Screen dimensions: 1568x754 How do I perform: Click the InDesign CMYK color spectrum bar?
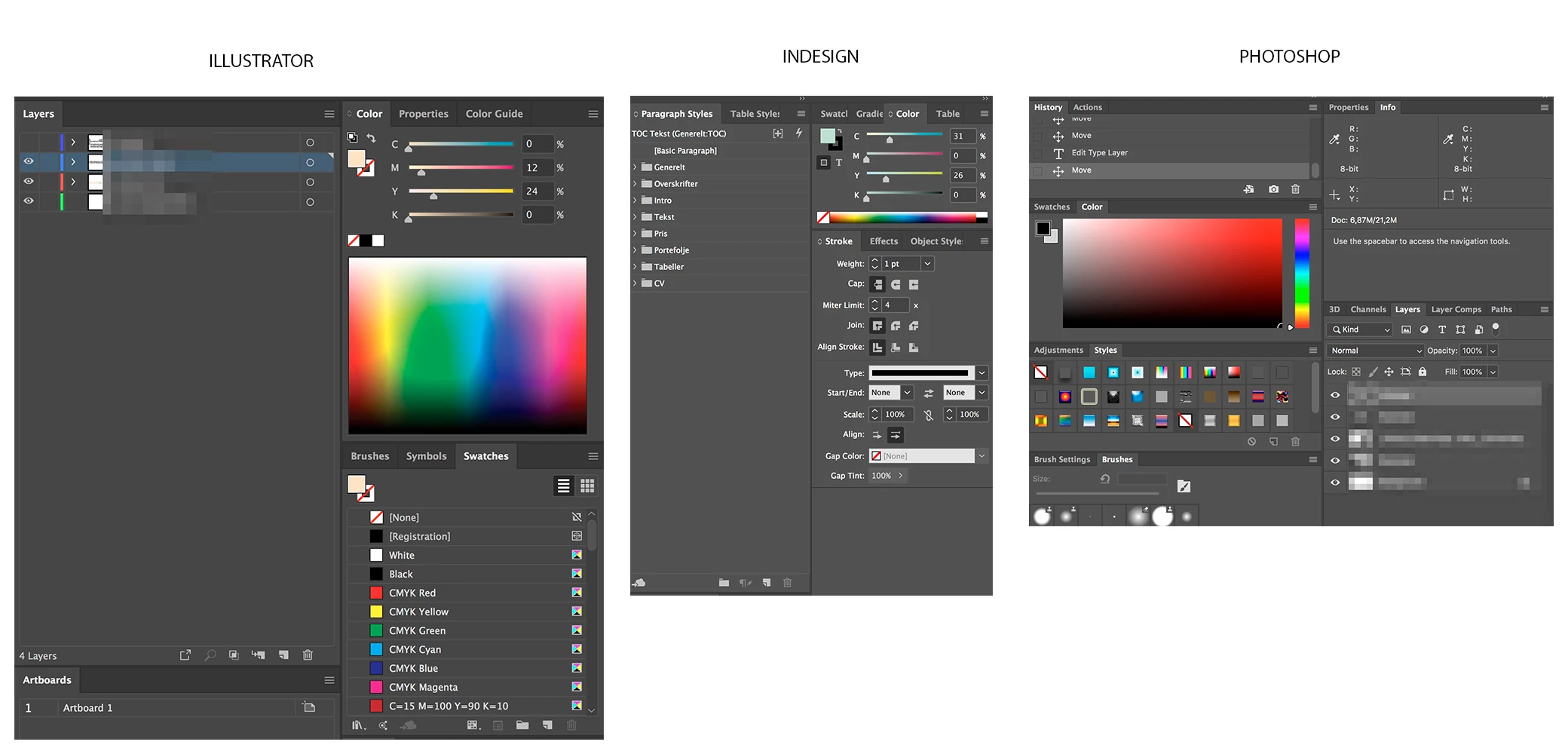(902, 218)
